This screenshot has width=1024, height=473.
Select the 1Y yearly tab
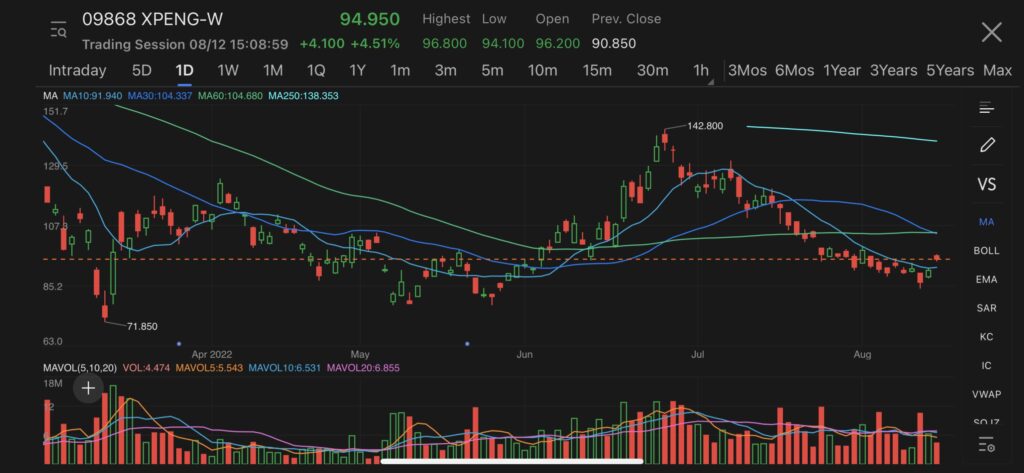(357, 71)
